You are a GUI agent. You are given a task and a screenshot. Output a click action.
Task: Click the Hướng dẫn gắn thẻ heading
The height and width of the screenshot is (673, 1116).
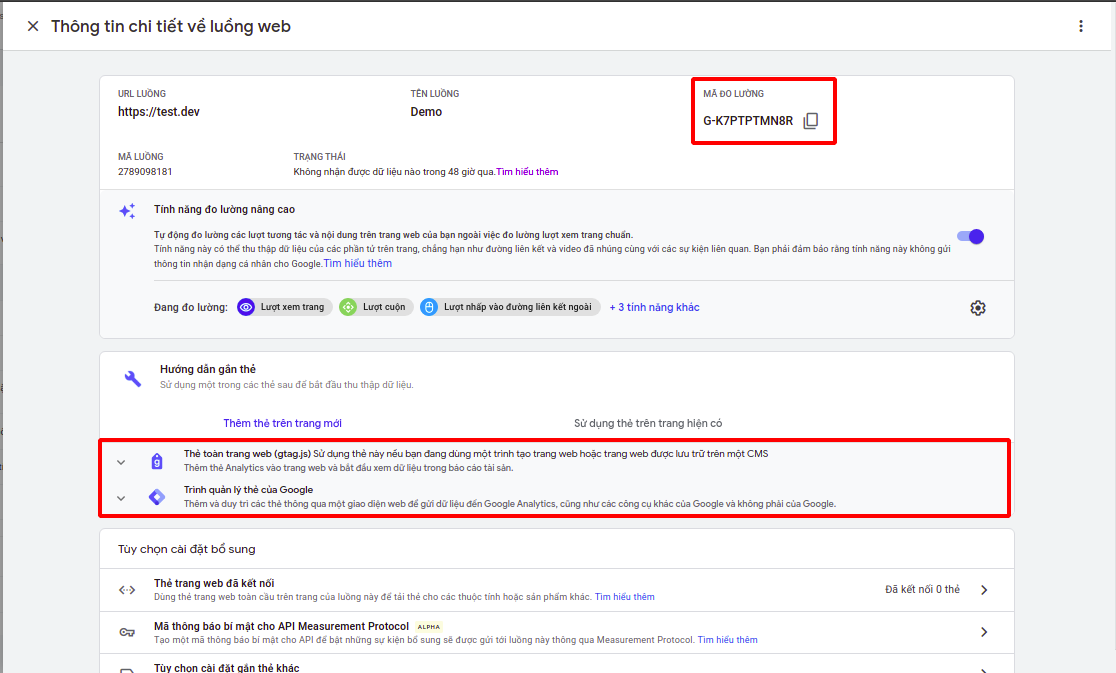click(208, 369)
